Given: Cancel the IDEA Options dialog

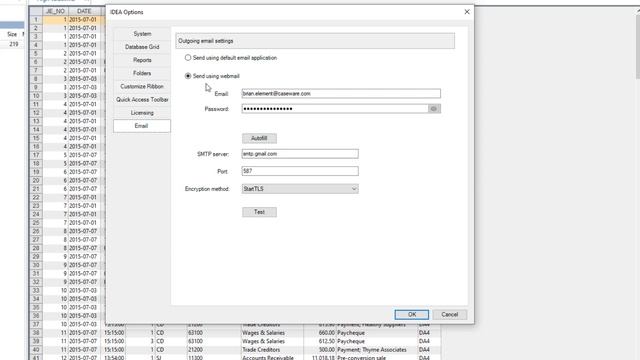Looking at the screenshot, I should click(449, 314).
